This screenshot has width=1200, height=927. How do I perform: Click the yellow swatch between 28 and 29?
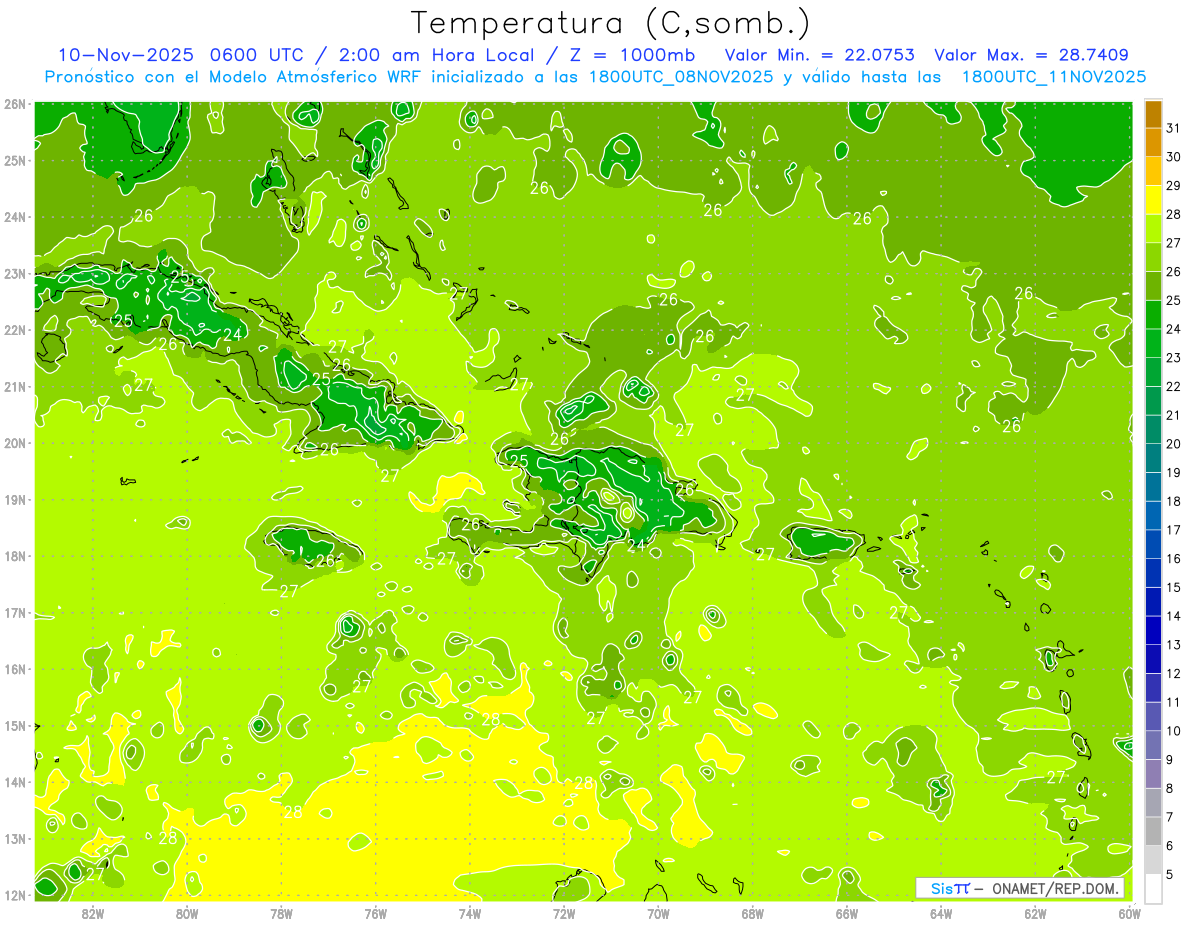[x=1153, y=200]
